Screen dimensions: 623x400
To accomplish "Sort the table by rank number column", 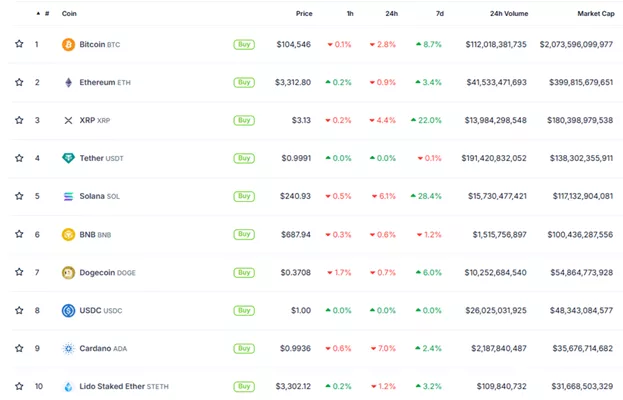I will pos(45,14).
